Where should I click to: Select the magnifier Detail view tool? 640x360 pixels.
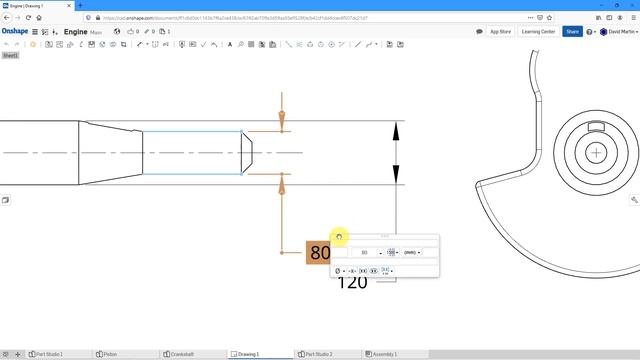(240, 44)
